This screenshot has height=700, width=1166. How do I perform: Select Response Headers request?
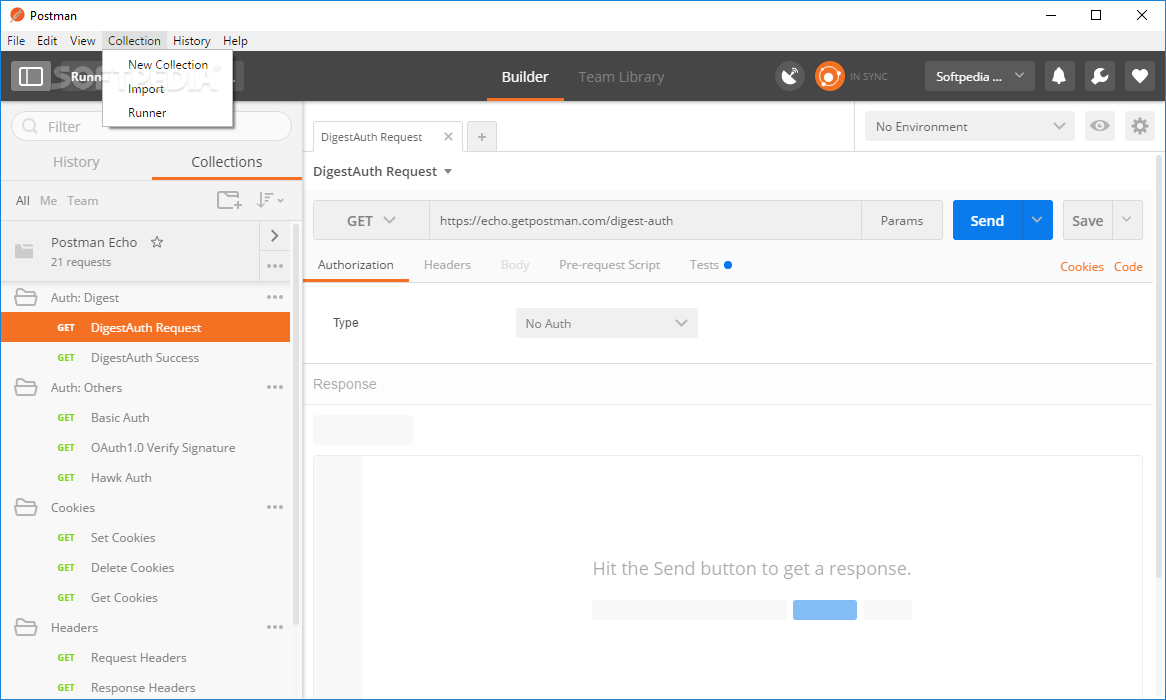(146, 687)
